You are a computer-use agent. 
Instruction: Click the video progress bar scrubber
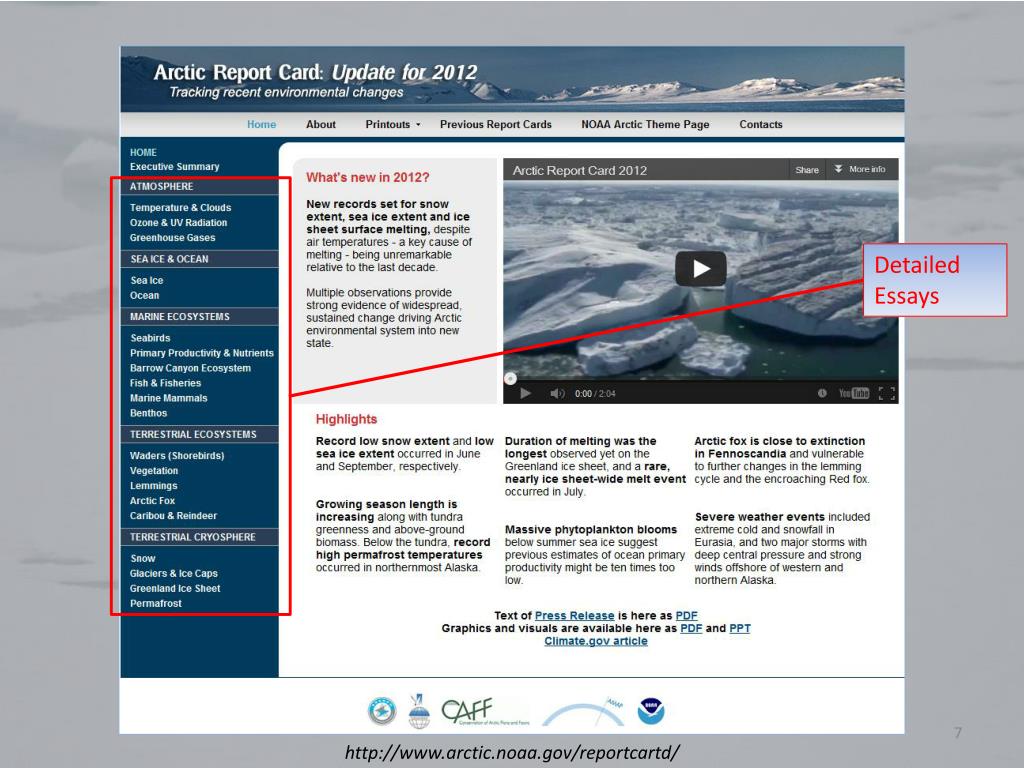tap(511, 378)
